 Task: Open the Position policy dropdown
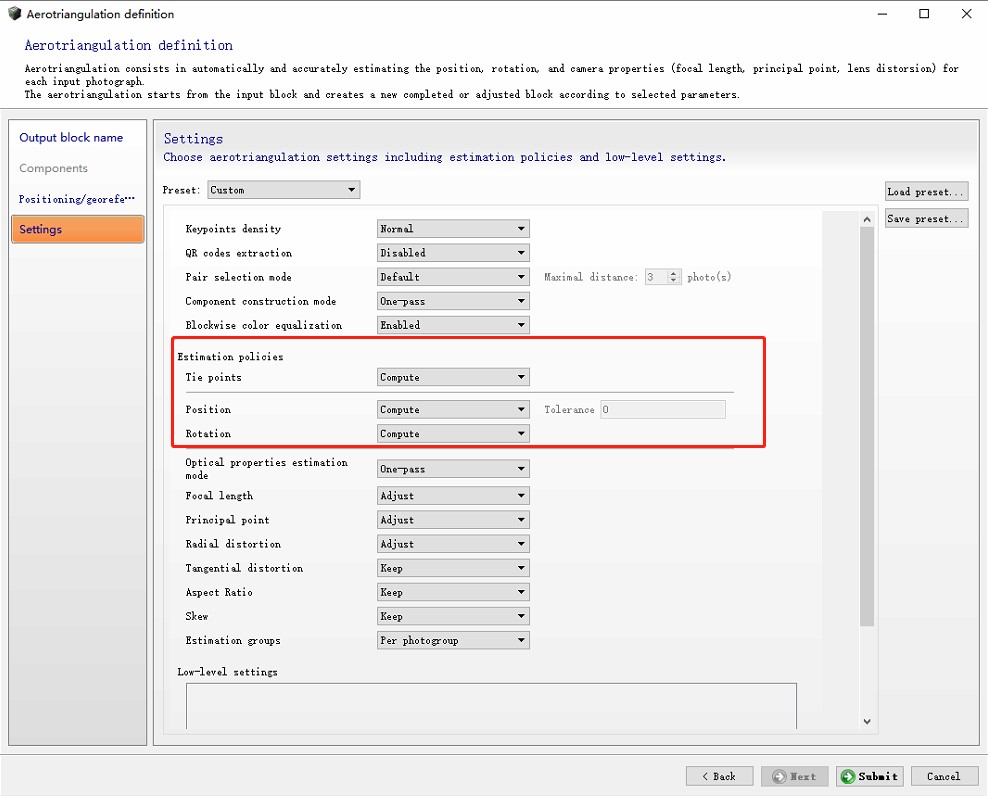[x=453, y=409]
